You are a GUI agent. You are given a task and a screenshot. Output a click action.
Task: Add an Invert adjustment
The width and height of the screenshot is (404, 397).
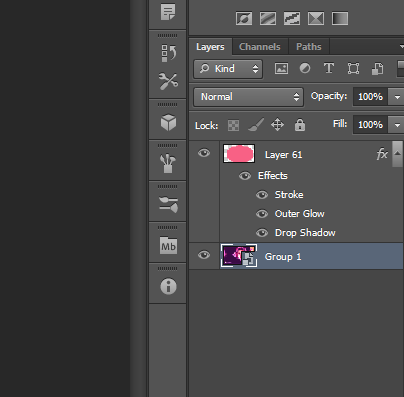[x=244, y=19]
